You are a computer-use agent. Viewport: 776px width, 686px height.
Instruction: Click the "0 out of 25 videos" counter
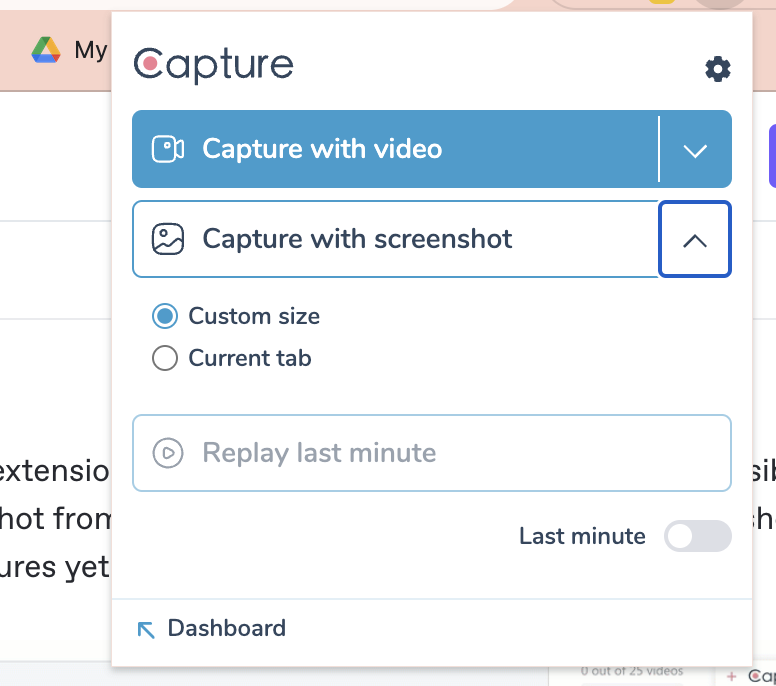631,671
